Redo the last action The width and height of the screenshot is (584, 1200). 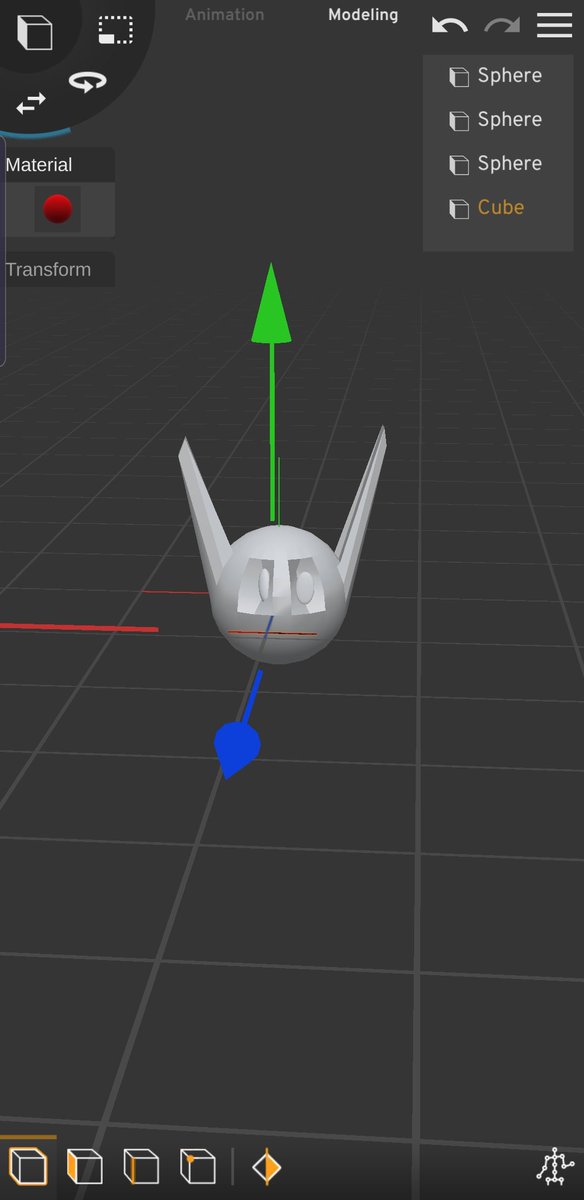[x=502, y=25]
